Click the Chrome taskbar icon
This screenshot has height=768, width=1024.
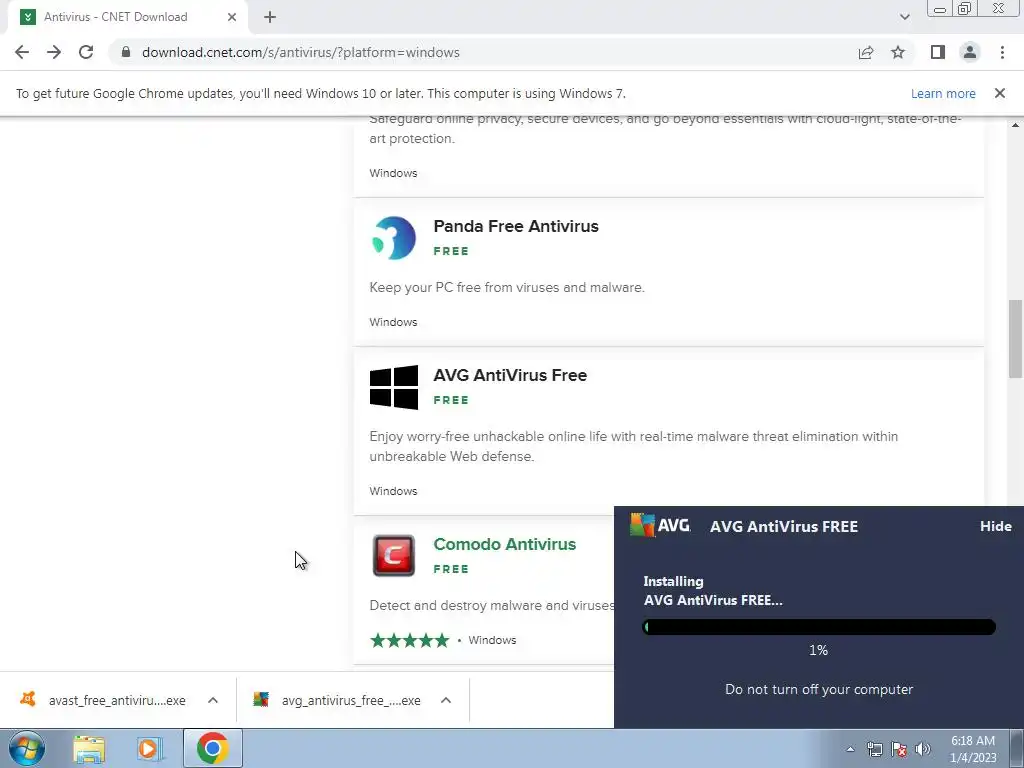(212, 748)
